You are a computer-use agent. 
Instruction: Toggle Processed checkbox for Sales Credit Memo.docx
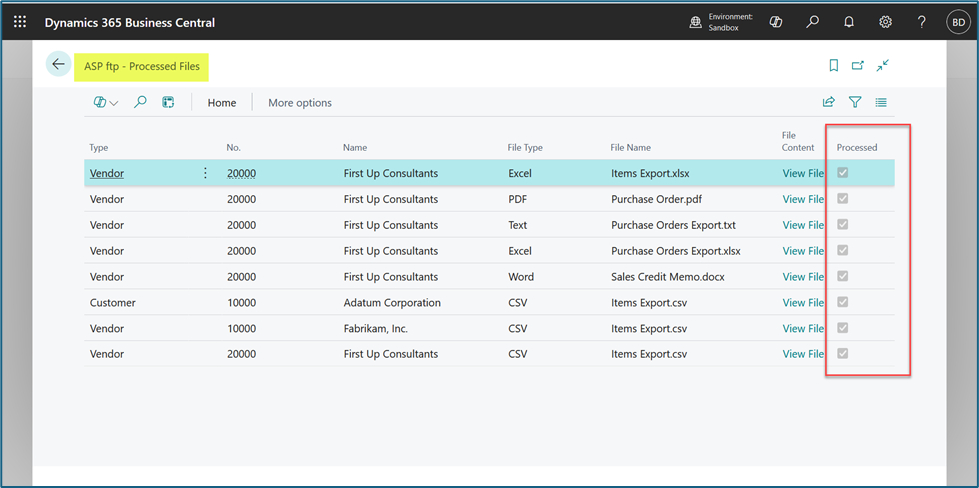click(842, 276)
